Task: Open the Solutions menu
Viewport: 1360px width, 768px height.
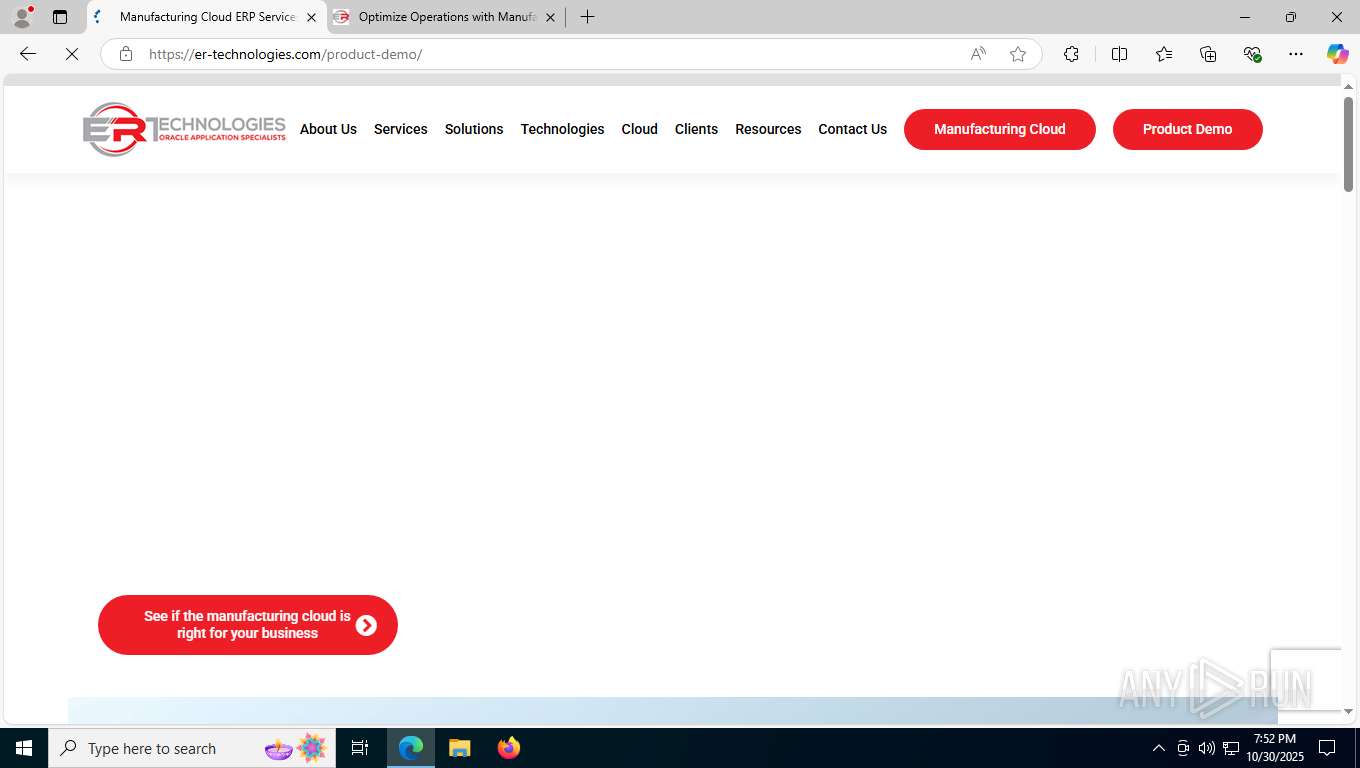Action: point(474,129)
